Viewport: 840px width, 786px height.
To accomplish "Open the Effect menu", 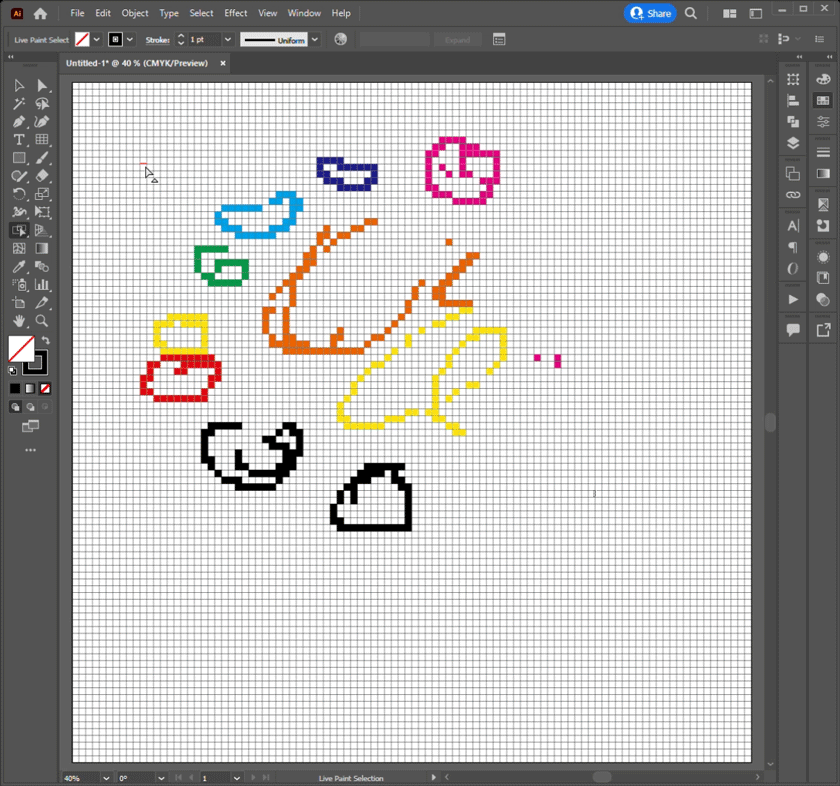I will pyautogui.click(x=236, y=13).
